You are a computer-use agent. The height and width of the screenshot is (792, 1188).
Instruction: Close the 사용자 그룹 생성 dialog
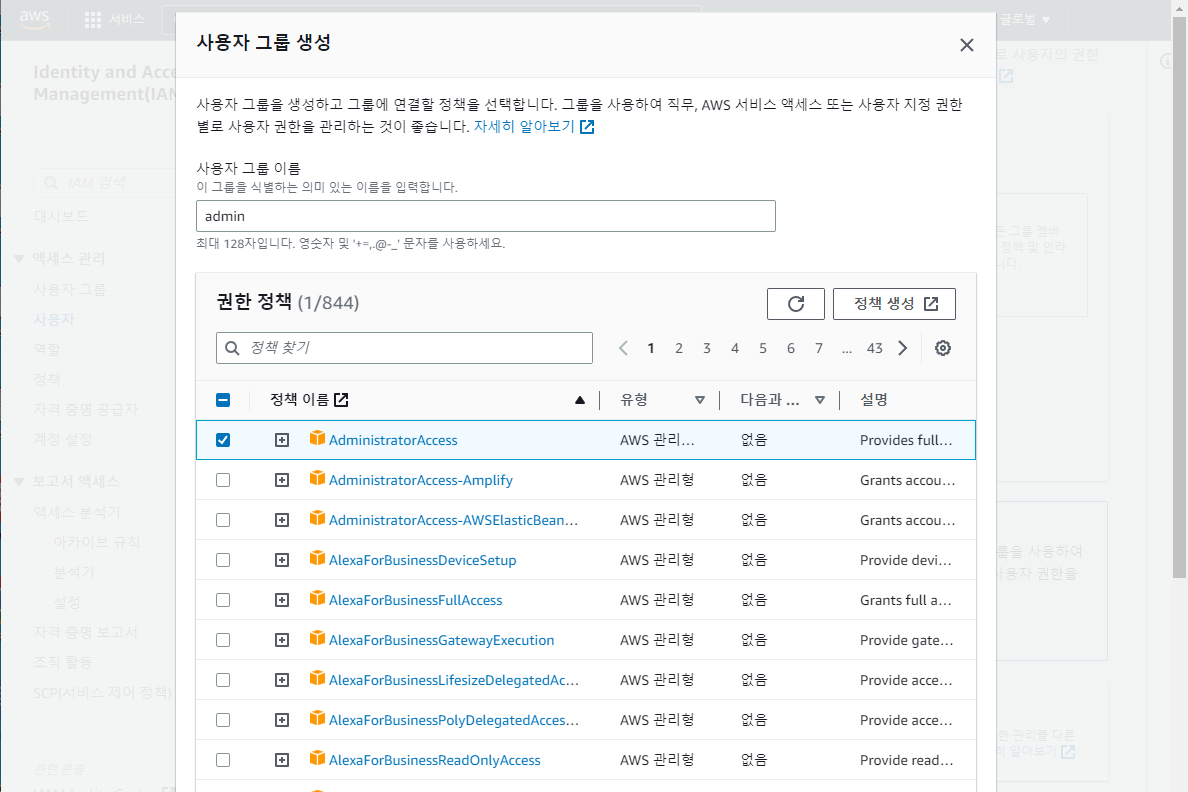tap(967, 45)
